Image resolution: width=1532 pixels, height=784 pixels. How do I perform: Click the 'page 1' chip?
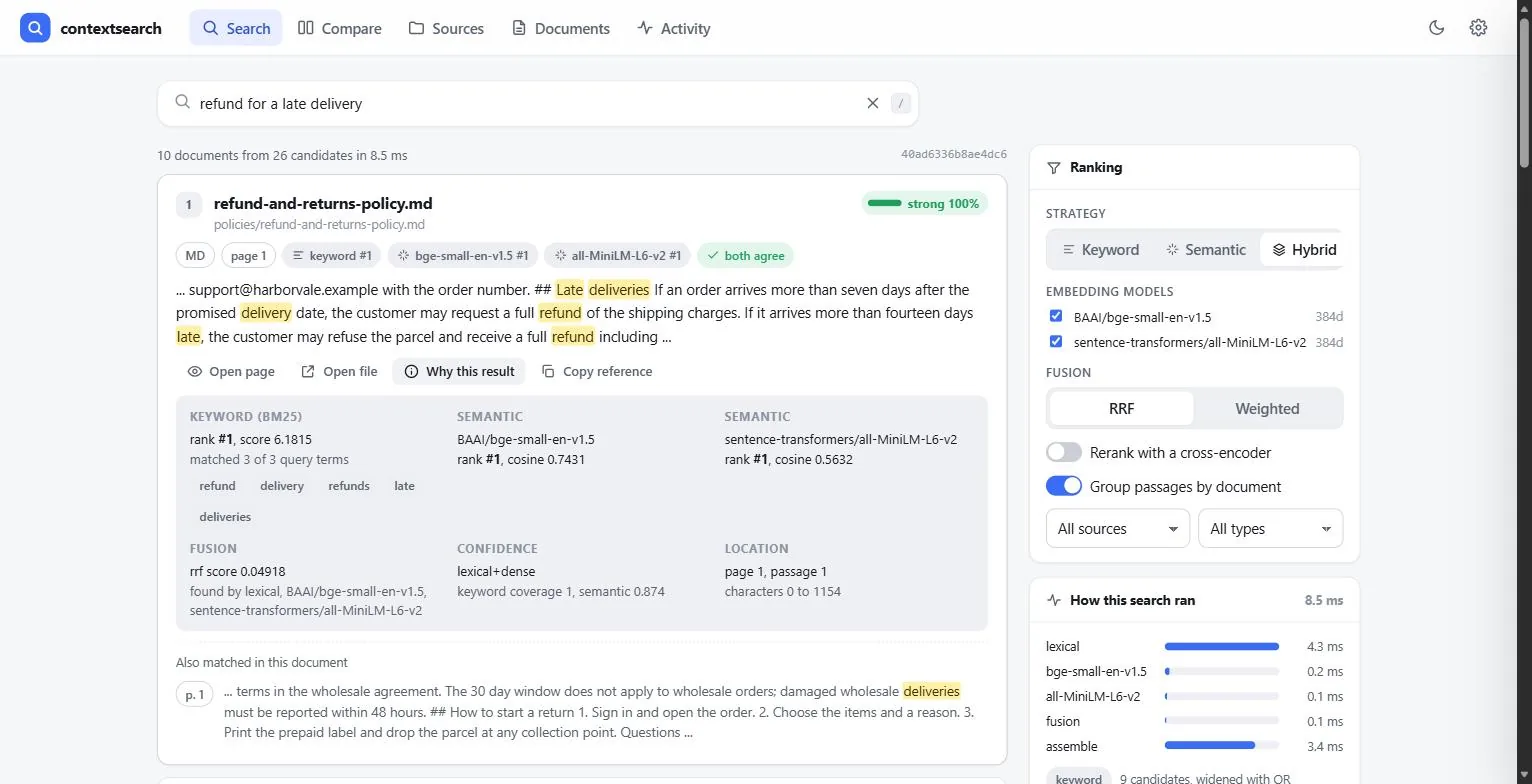pos(248,255)
